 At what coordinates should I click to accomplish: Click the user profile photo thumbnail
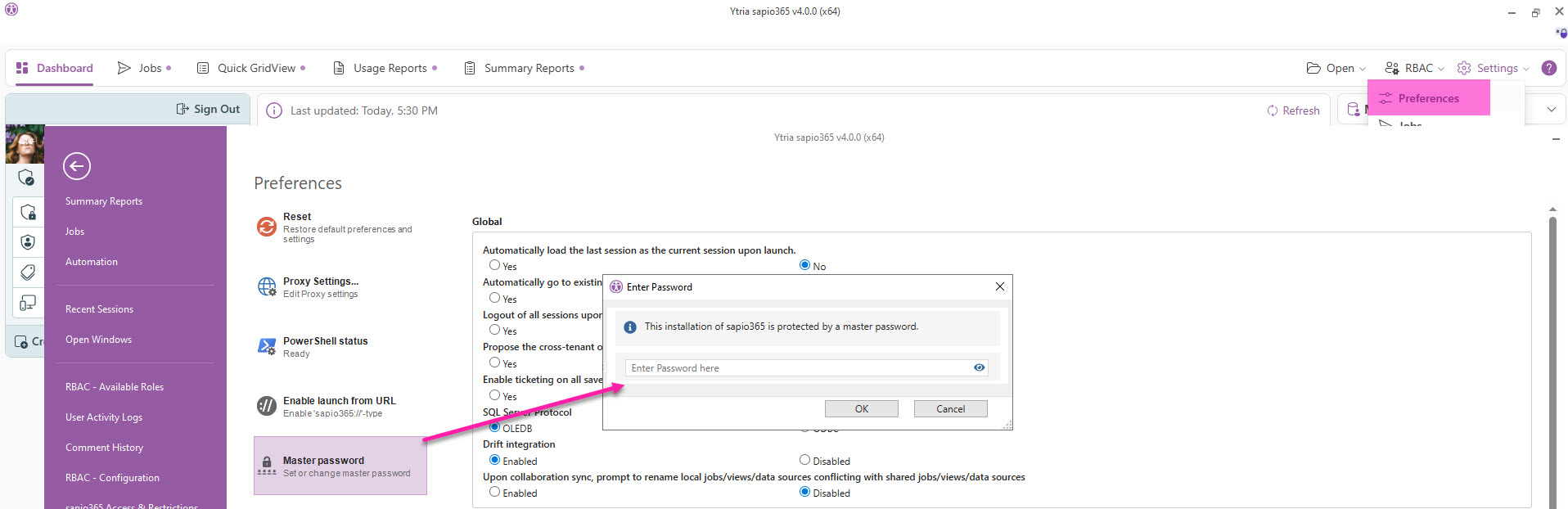point(25,144)
